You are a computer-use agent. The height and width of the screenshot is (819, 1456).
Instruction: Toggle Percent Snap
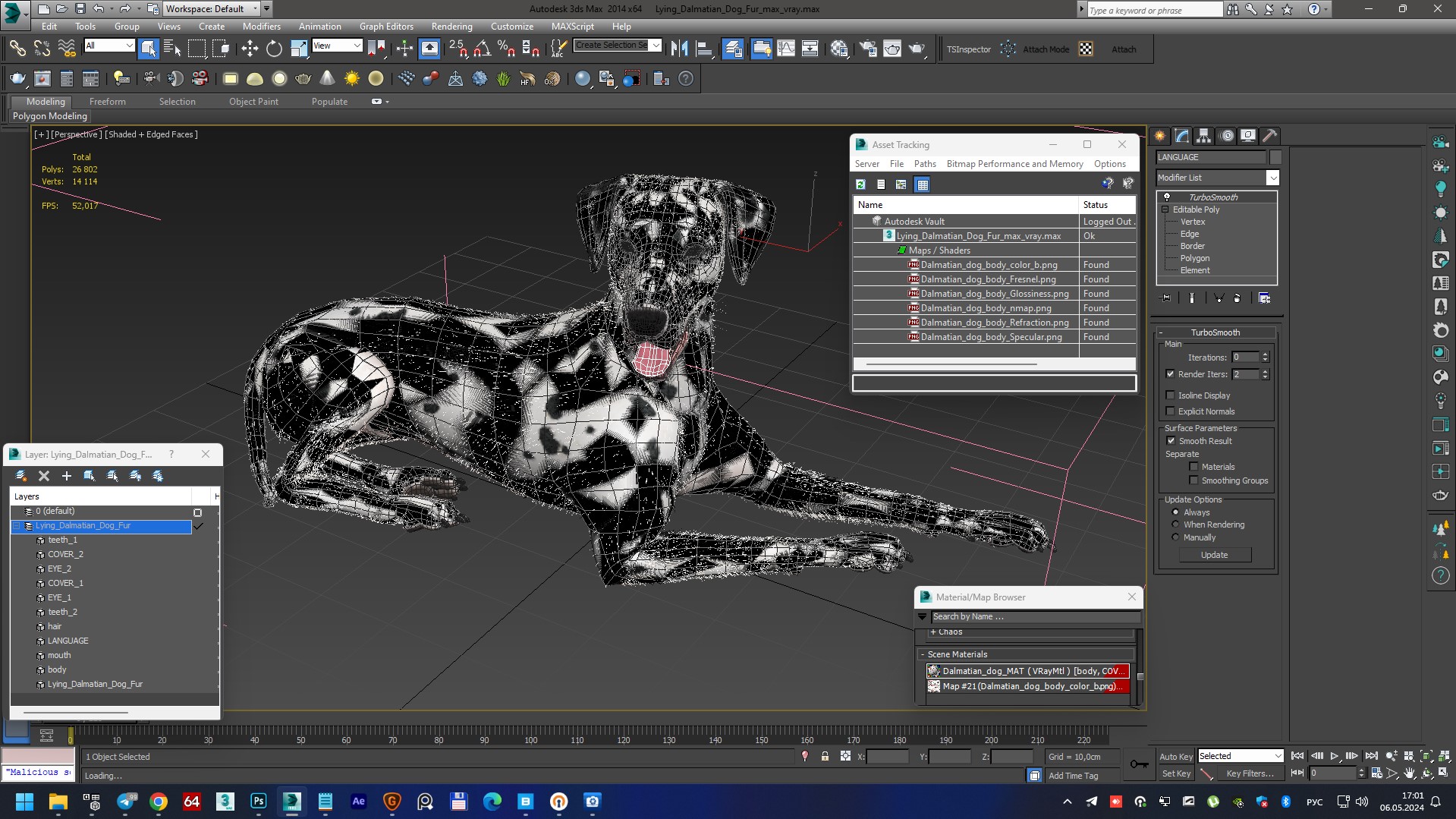click(506, 49)
